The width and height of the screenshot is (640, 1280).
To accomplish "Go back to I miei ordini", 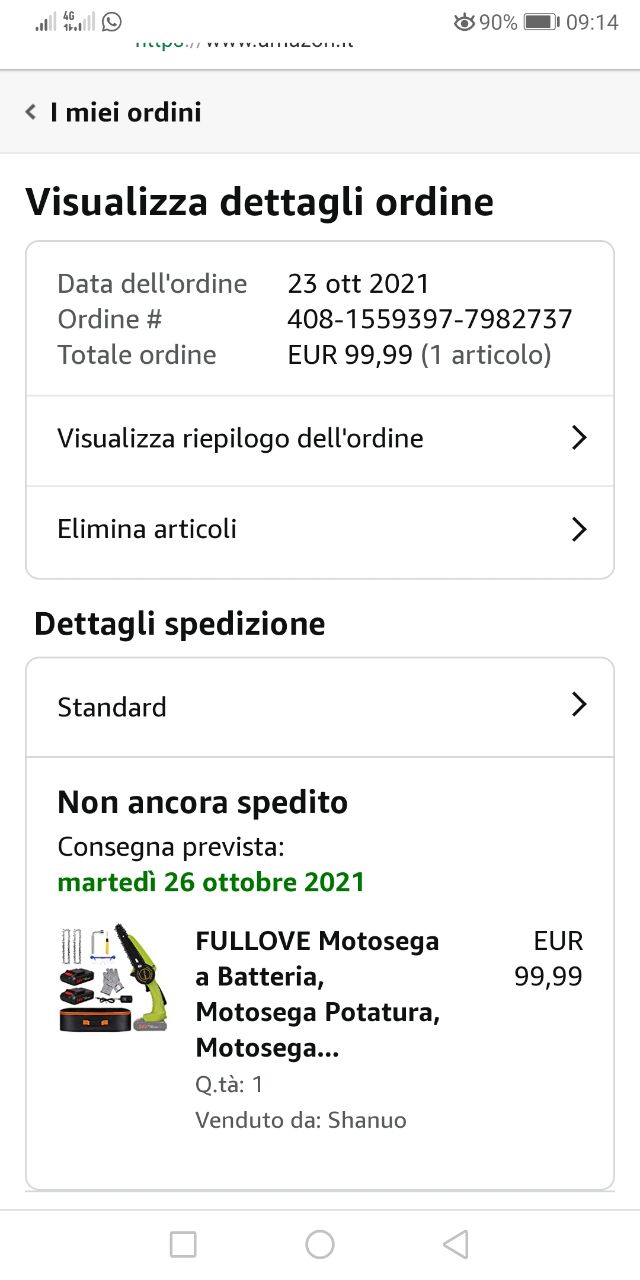I will (x=126, y=112).
